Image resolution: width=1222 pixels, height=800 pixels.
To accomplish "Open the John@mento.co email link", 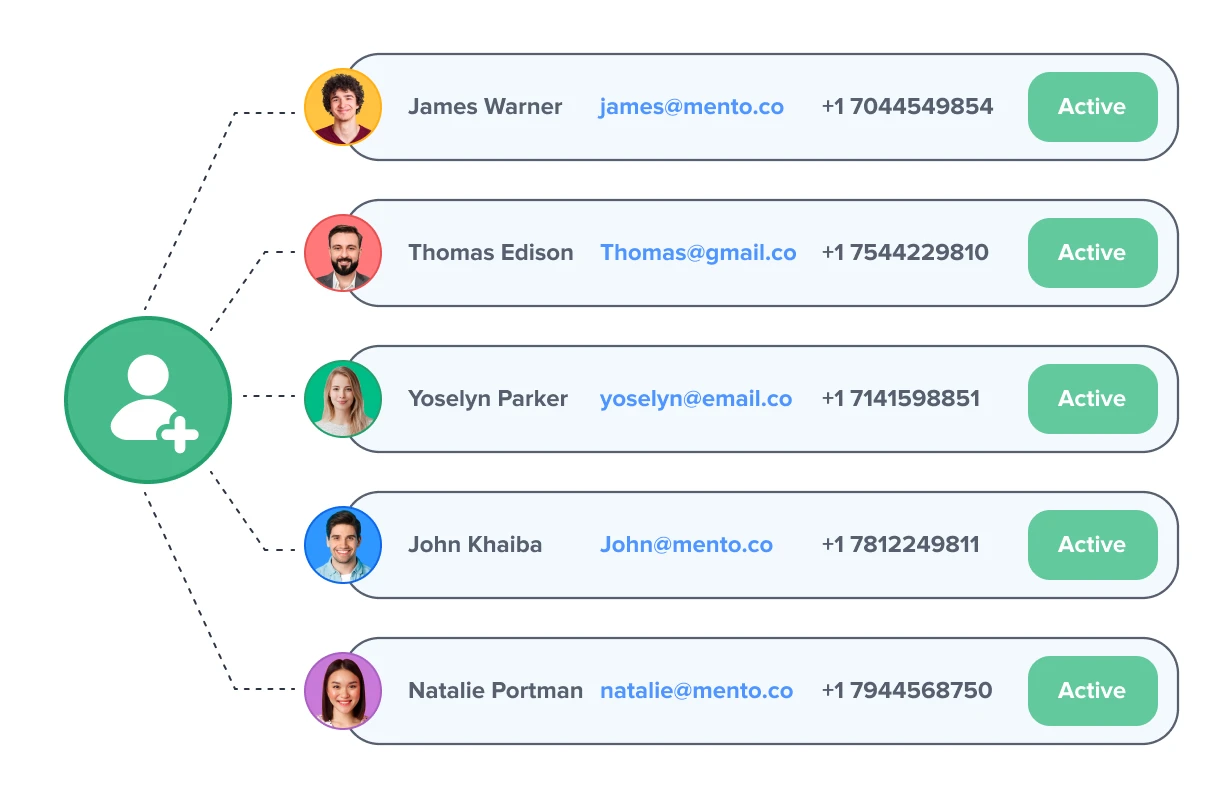I will 686,545.
